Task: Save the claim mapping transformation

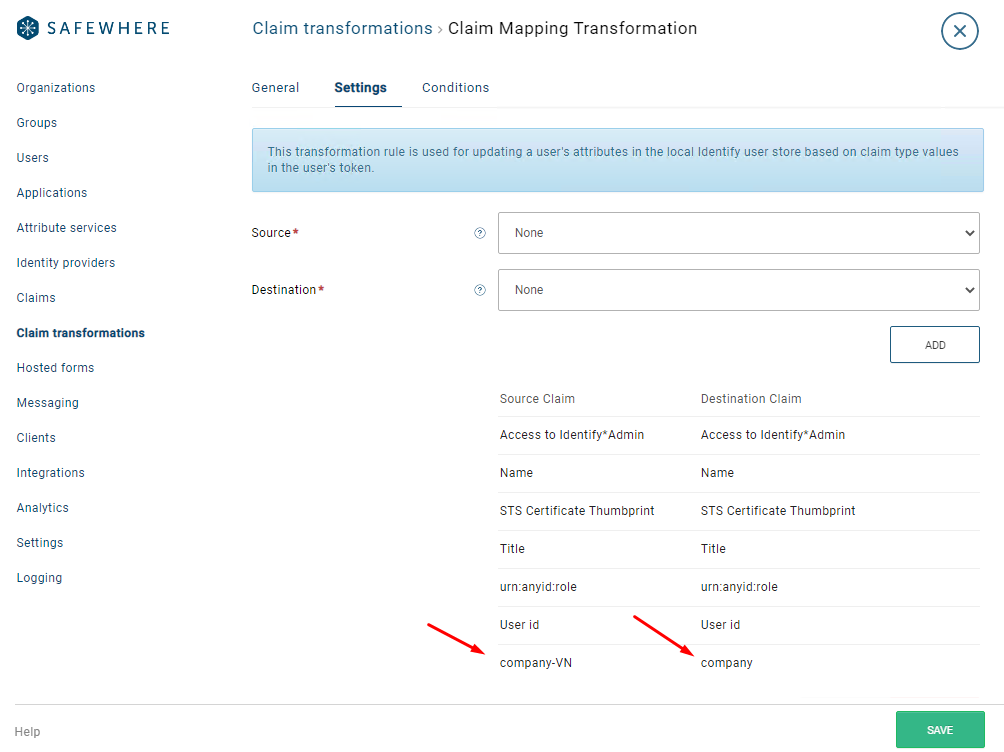Action: coord(939,730)
